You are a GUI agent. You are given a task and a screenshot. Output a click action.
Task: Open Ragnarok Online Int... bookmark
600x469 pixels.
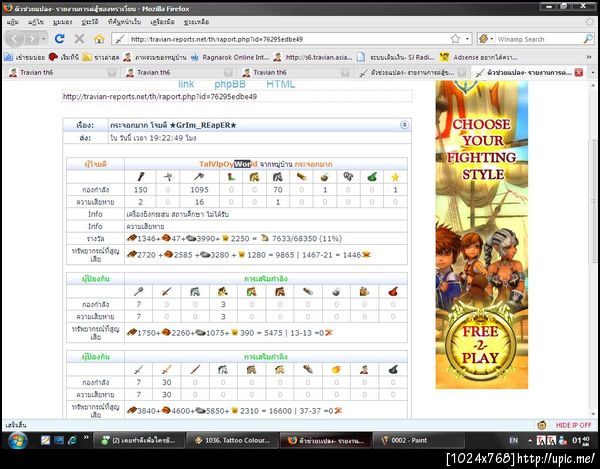click(x=230, y=57)
